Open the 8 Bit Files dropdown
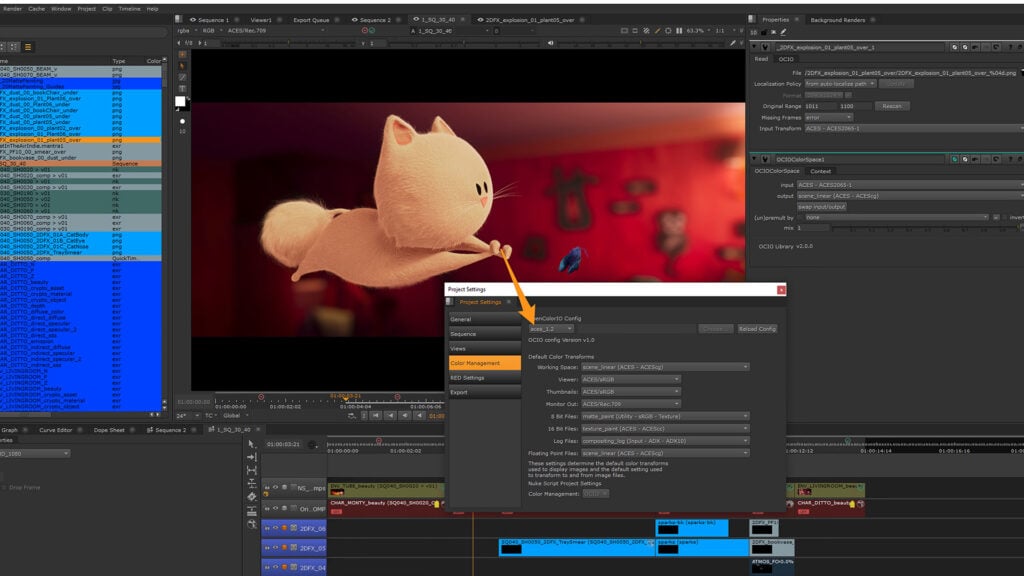The height and width of the screenshot is (576, 1024). click(665, 416)
